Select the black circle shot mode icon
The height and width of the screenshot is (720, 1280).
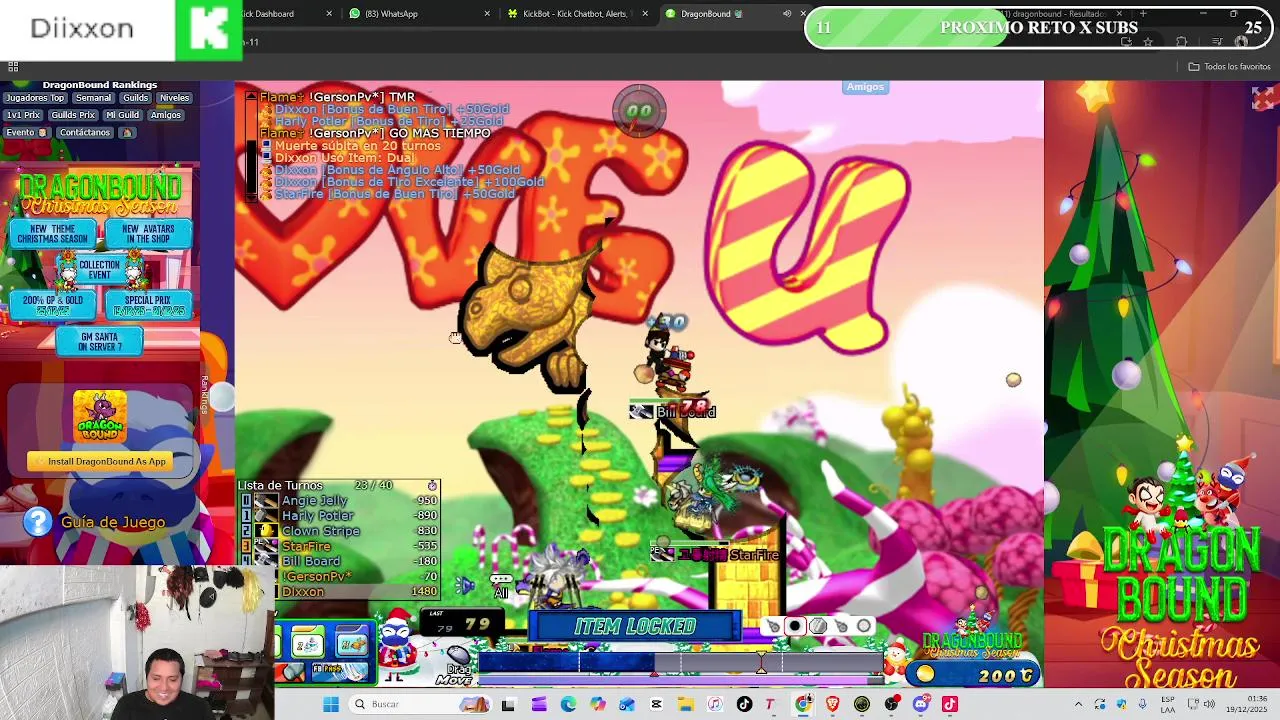click(x=795, y=627)
